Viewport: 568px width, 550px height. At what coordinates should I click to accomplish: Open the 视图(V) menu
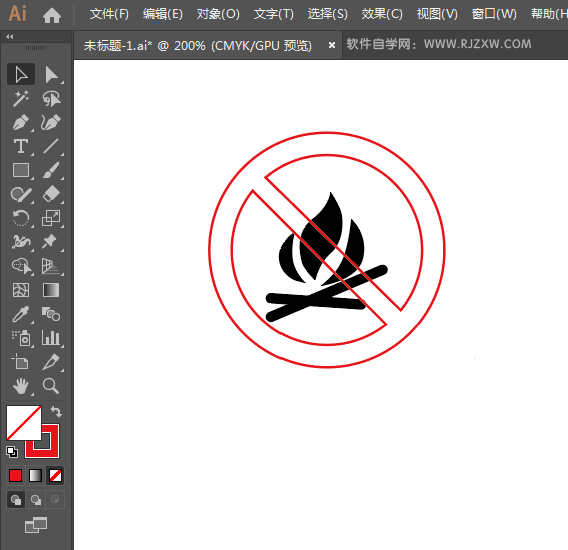point(437,14)
